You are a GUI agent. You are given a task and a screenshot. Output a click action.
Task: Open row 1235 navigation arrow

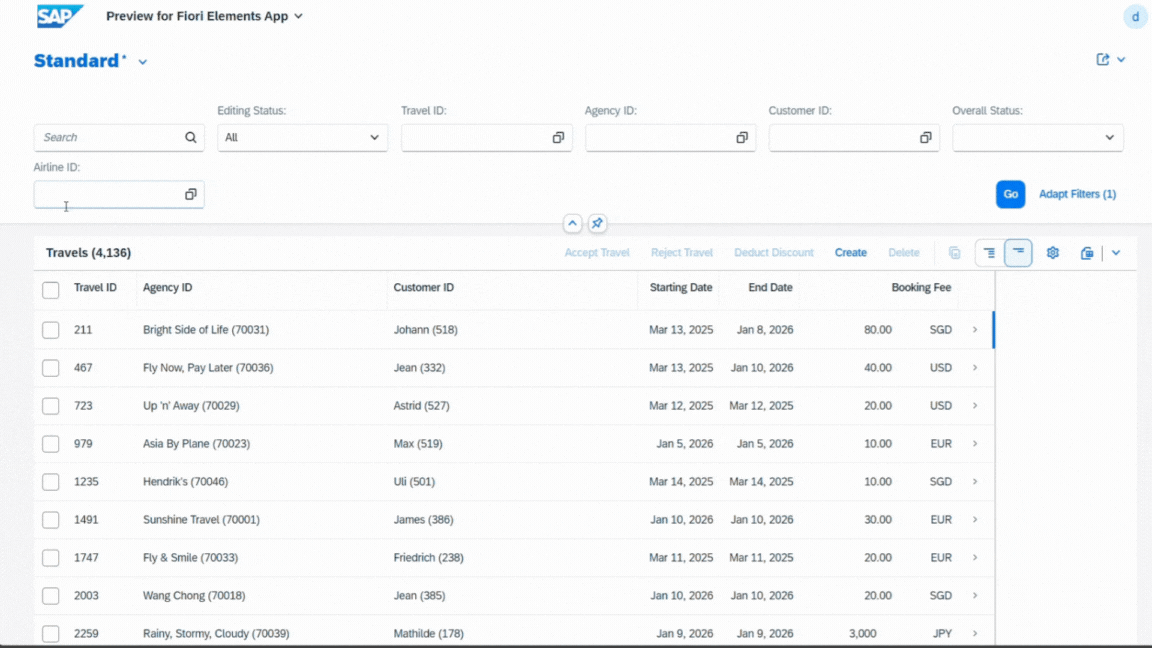(975, 482)
